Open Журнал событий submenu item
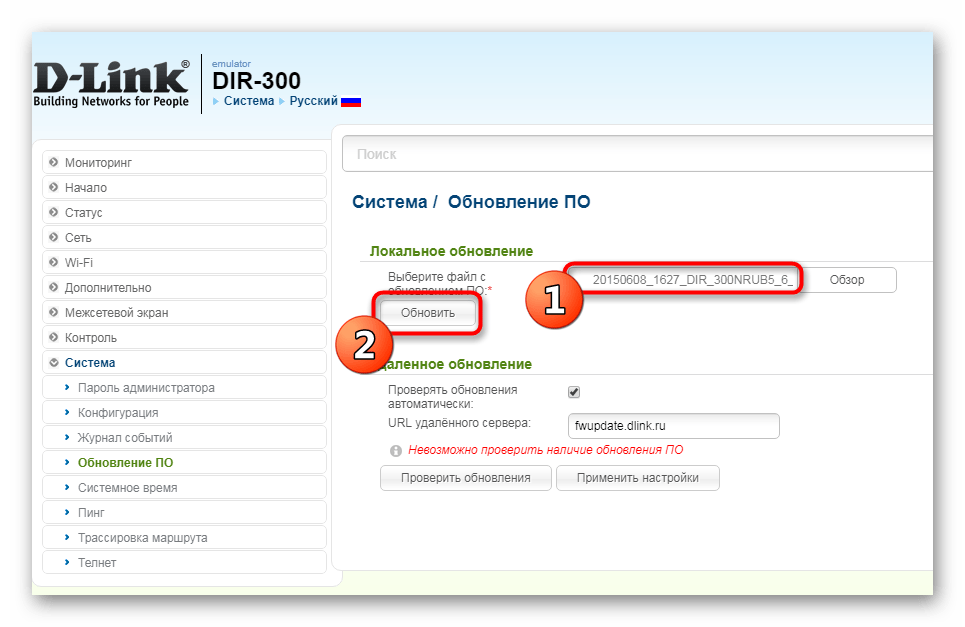The height and width of the screenshot is (627, 965). click(x=184, y=437)
